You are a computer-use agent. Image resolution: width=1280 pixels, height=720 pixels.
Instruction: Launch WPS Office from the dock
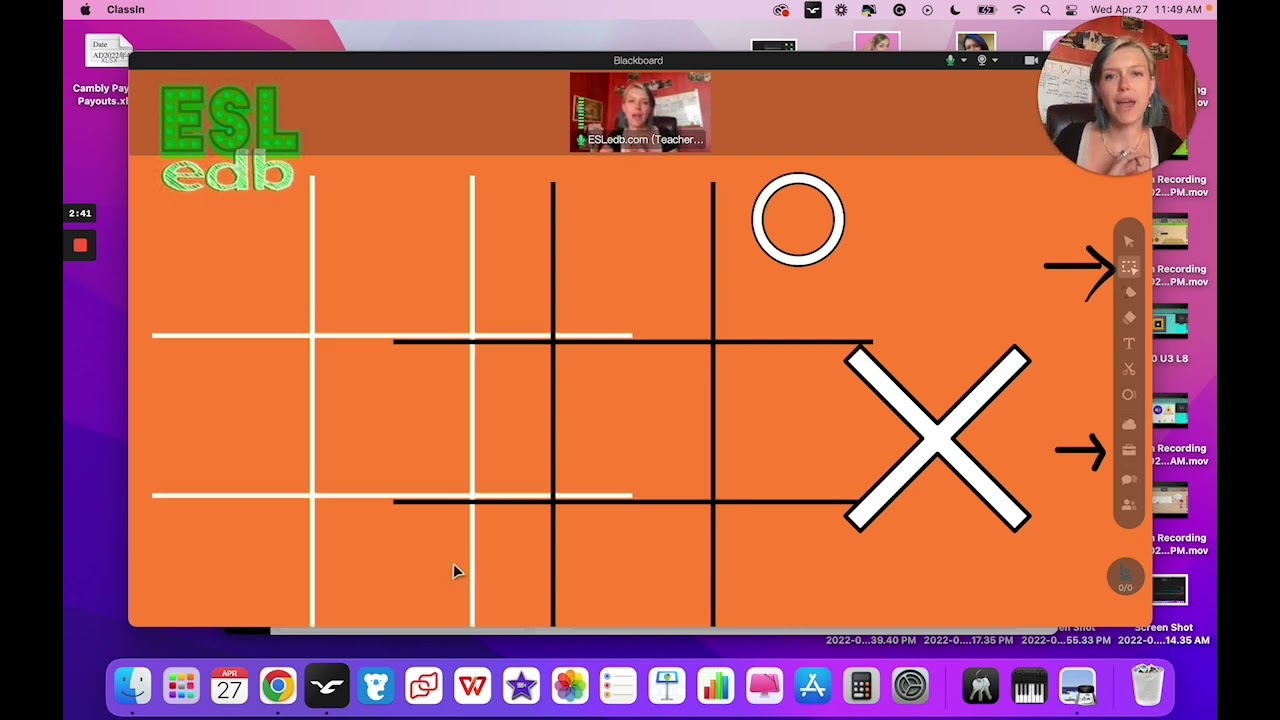point(472,687)
